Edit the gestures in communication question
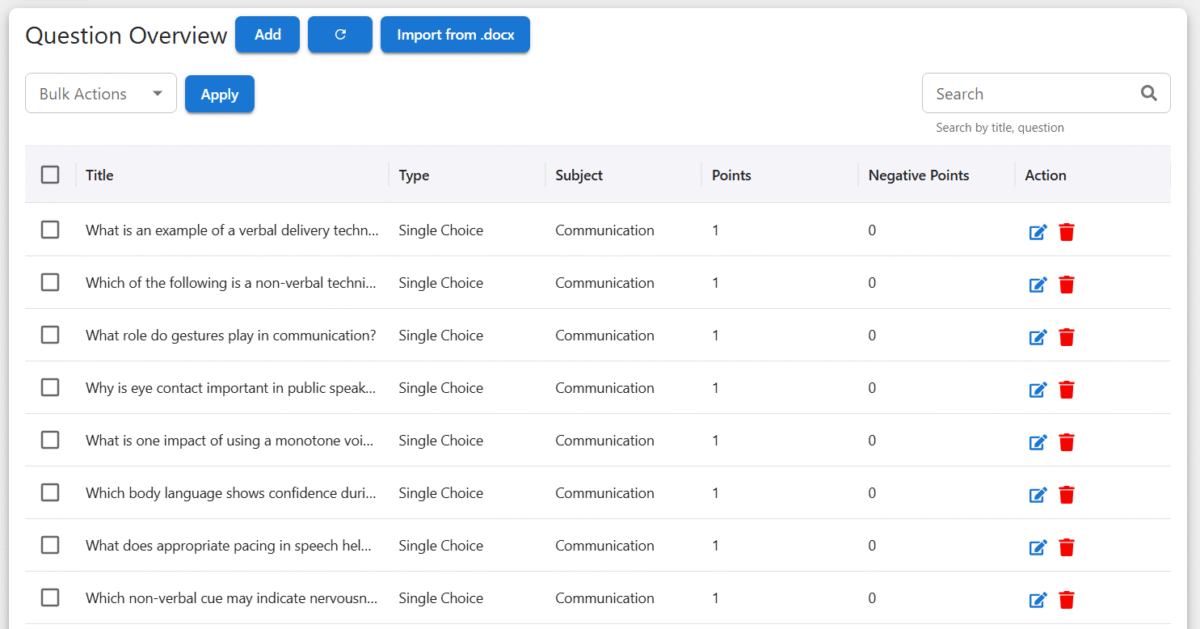The image size is (1200, 629). 1038,337
